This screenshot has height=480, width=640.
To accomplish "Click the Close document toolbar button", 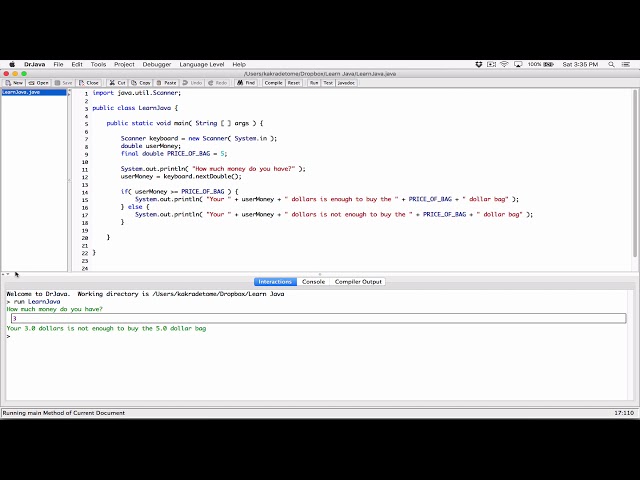I will [89, 83].
